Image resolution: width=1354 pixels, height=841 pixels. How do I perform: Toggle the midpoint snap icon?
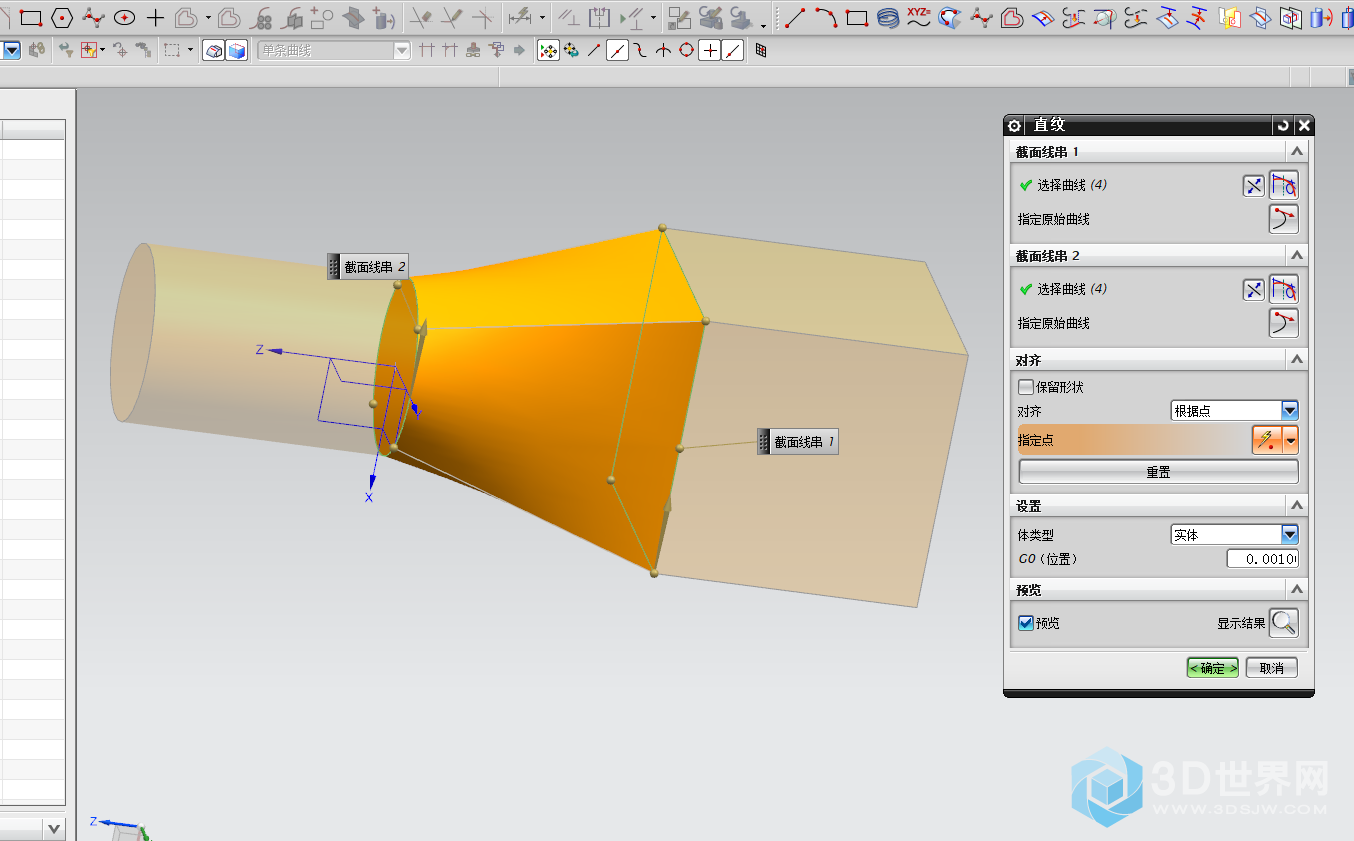[617, 50]
